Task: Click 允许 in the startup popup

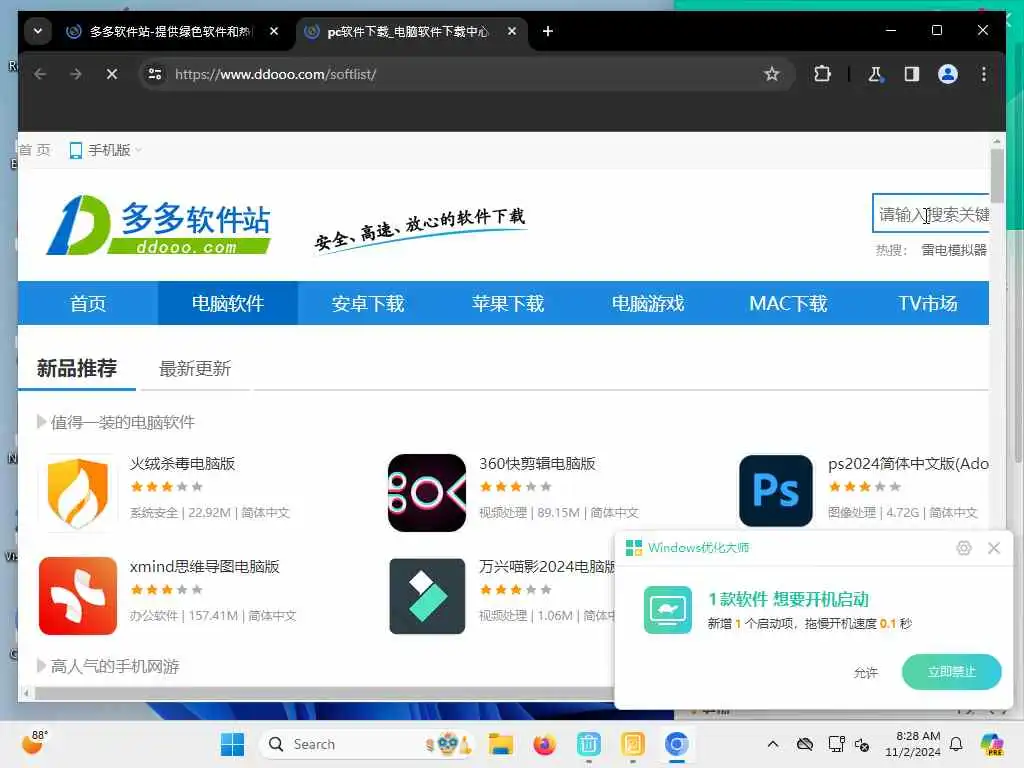Action: (x=866, y=673)
